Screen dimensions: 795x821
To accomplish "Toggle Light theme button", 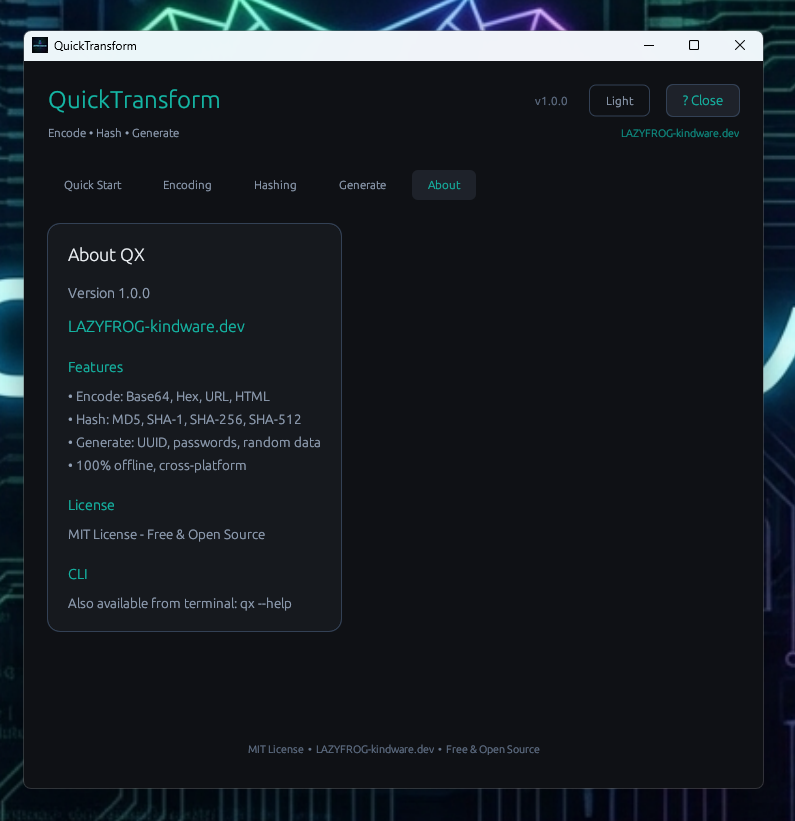I will 620,101.
